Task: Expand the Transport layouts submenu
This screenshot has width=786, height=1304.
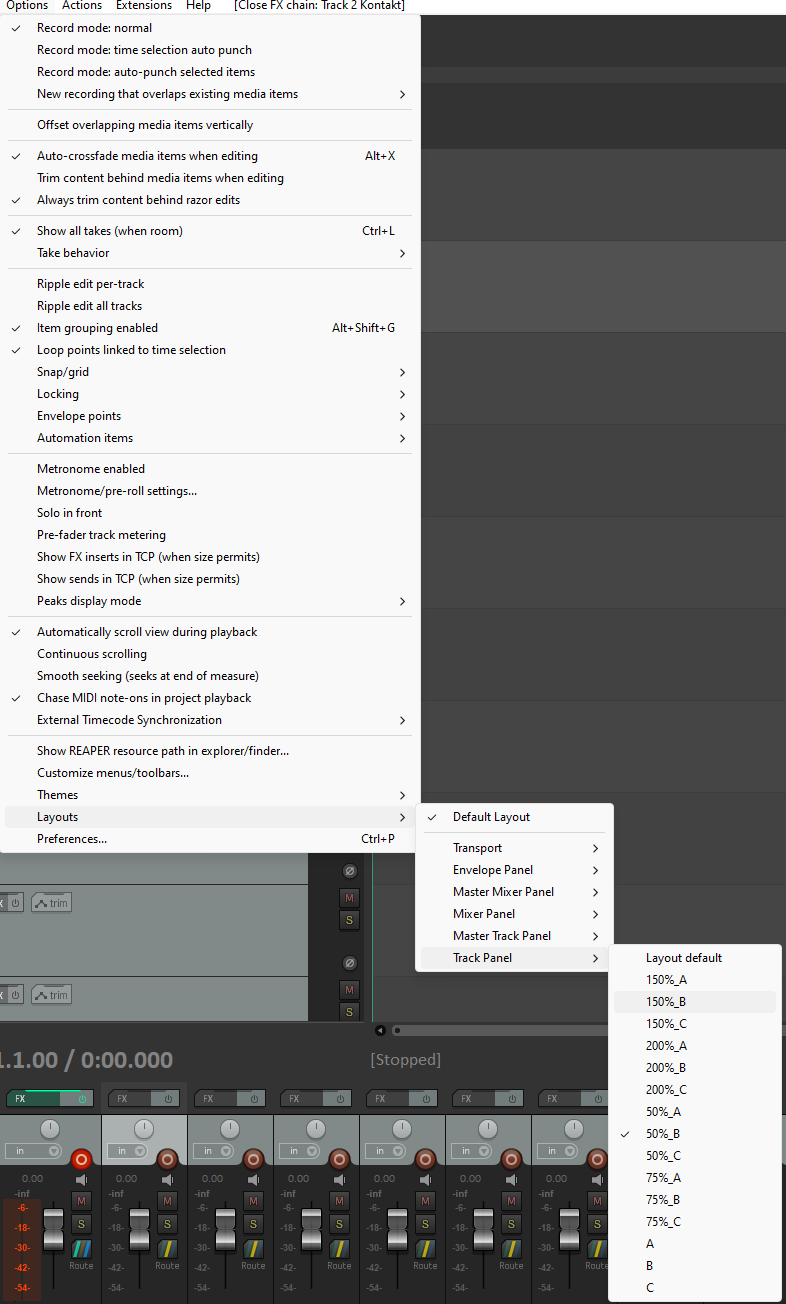Action: pyautogui.click(x=514, y=848)
